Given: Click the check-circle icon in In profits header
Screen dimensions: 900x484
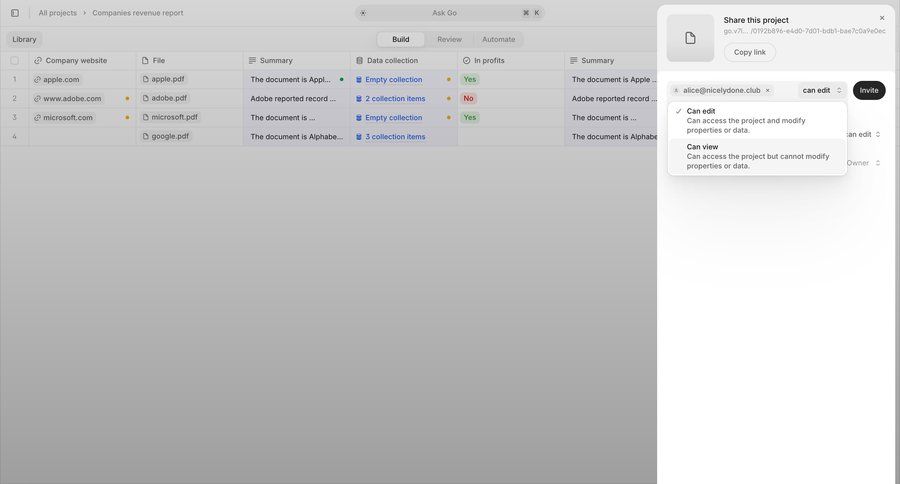Looking at the screenshot, I should tap(467, 60).
